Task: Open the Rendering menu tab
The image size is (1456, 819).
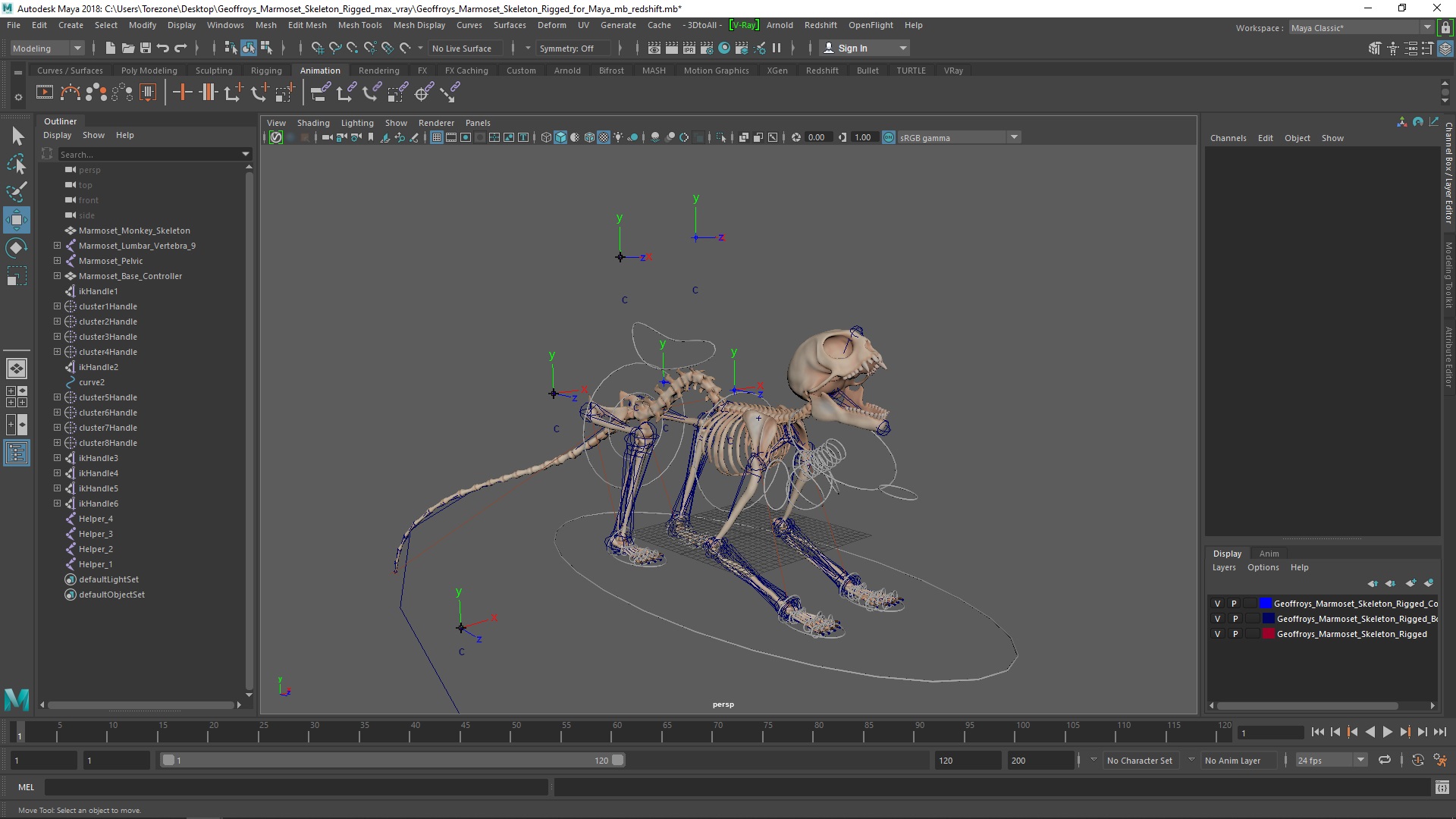Action: [378, 70]
